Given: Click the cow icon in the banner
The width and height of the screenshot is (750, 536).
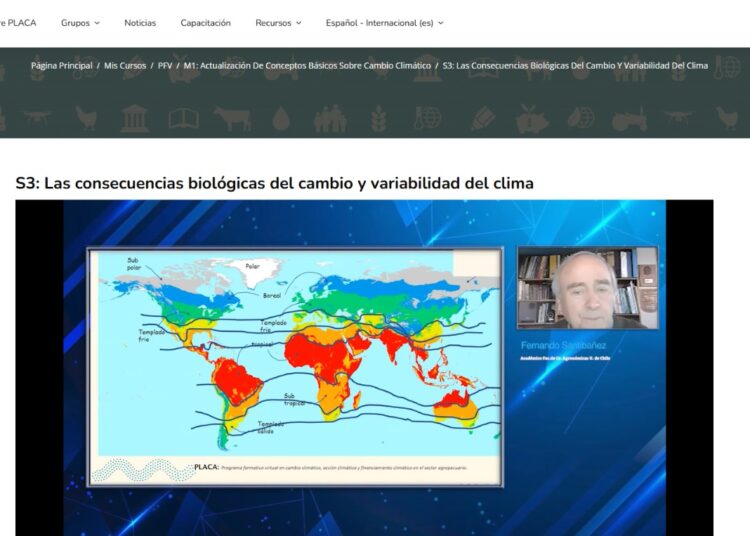Looking at the screenshot, I should pos(232,119).
